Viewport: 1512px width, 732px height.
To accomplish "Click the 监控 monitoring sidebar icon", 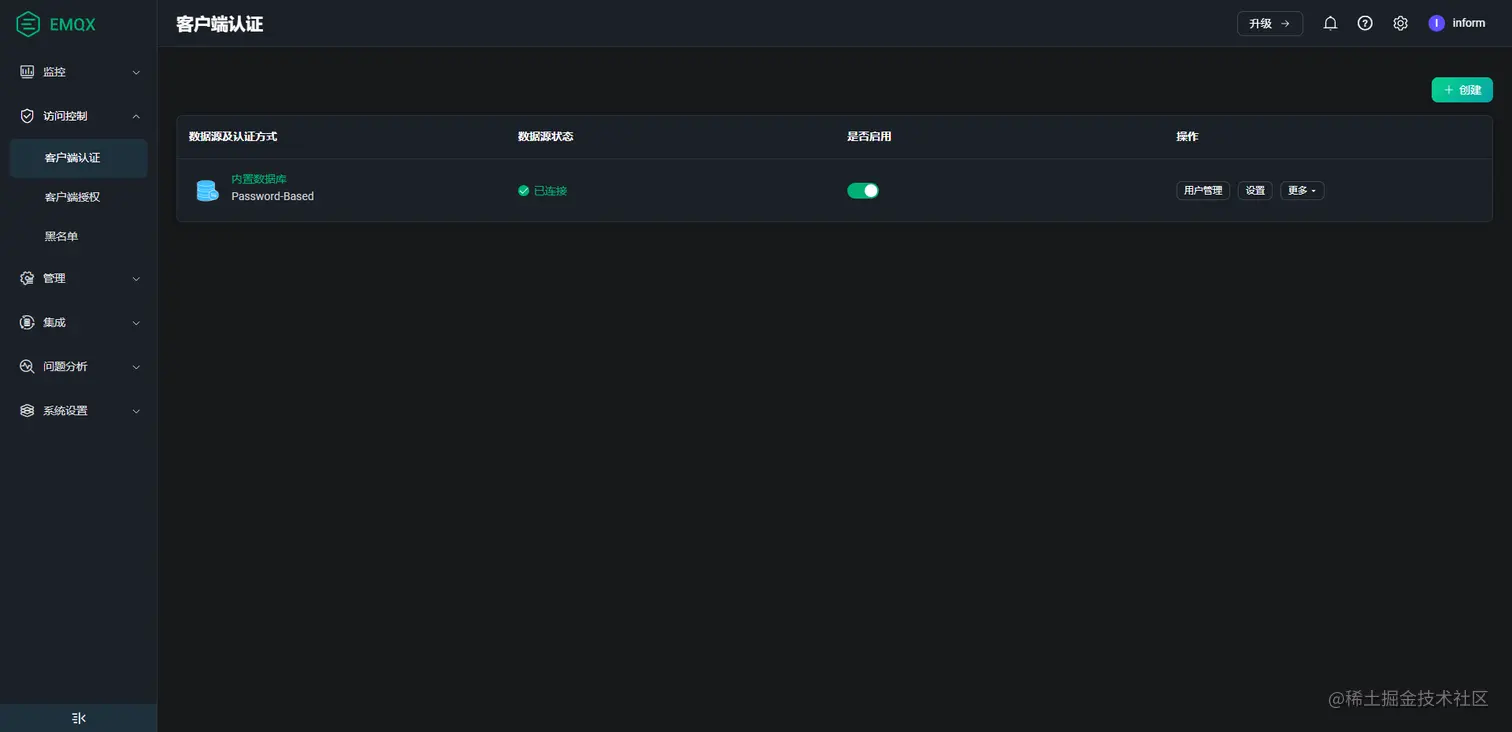I will click(x=27, y=72).
